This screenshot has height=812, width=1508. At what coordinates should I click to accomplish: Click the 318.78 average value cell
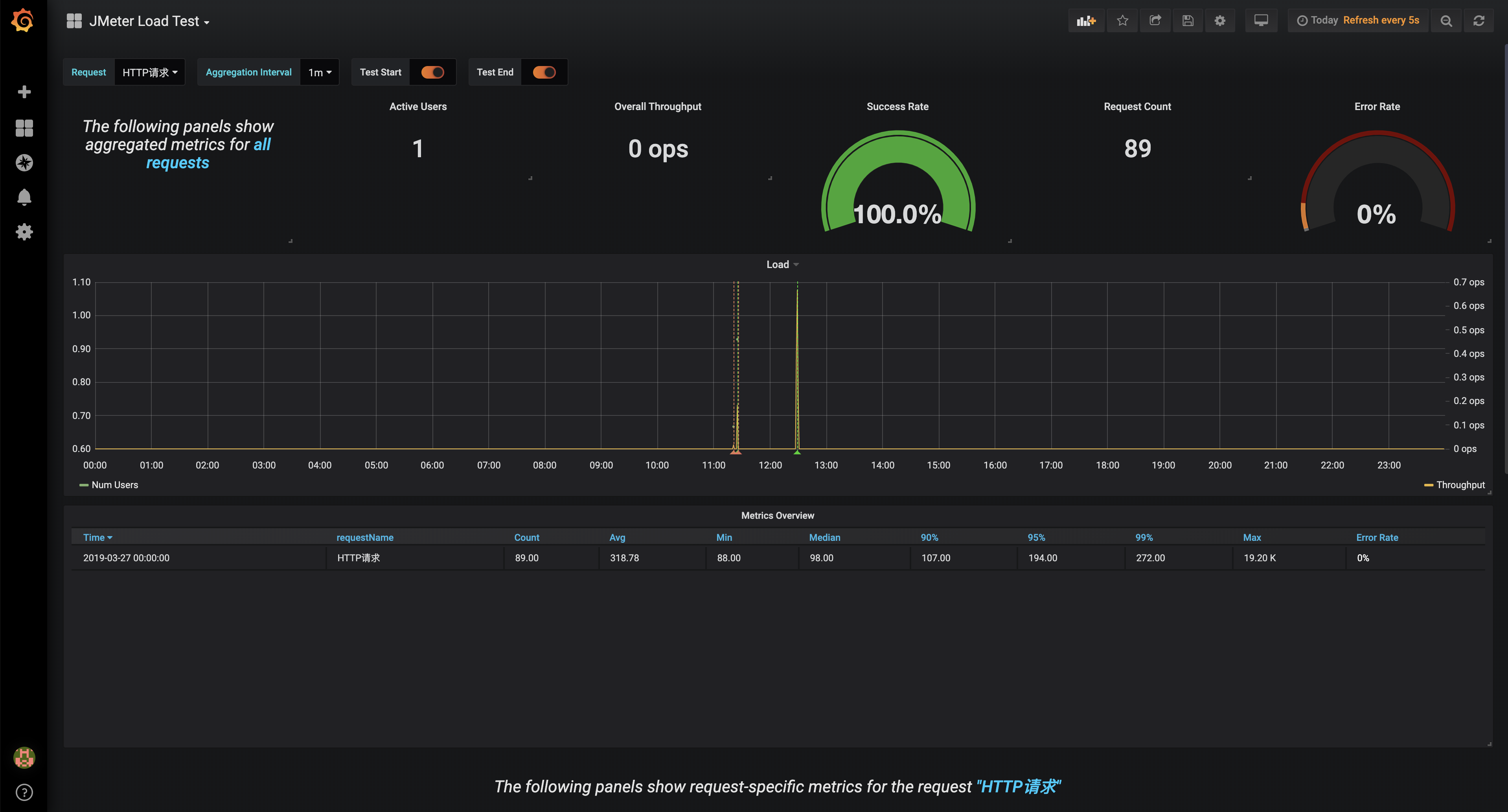651,558
